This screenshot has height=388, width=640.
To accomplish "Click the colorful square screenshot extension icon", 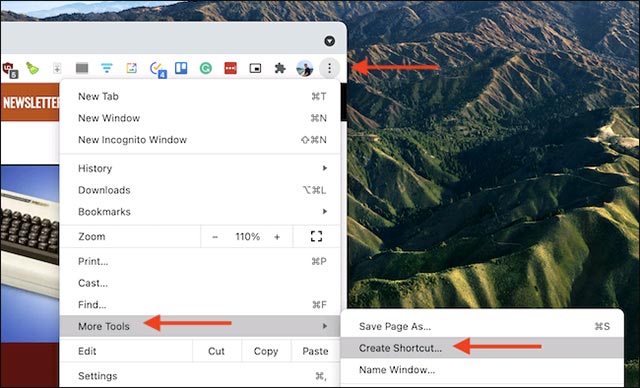I will click(x=131, y=69).
